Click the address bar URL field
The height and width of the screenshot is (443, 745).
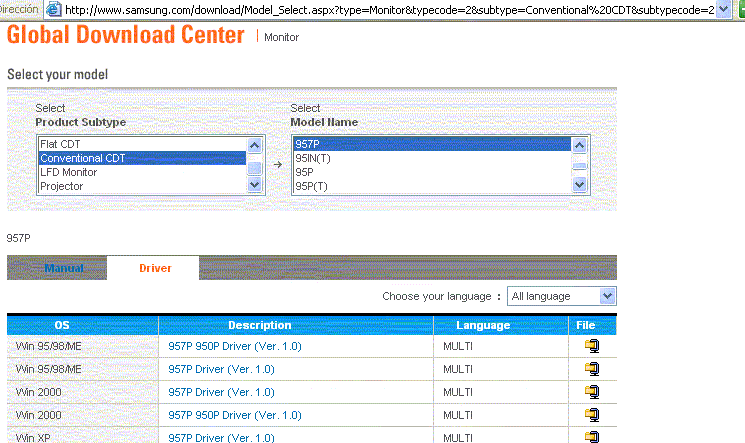(x=390, y=10)
